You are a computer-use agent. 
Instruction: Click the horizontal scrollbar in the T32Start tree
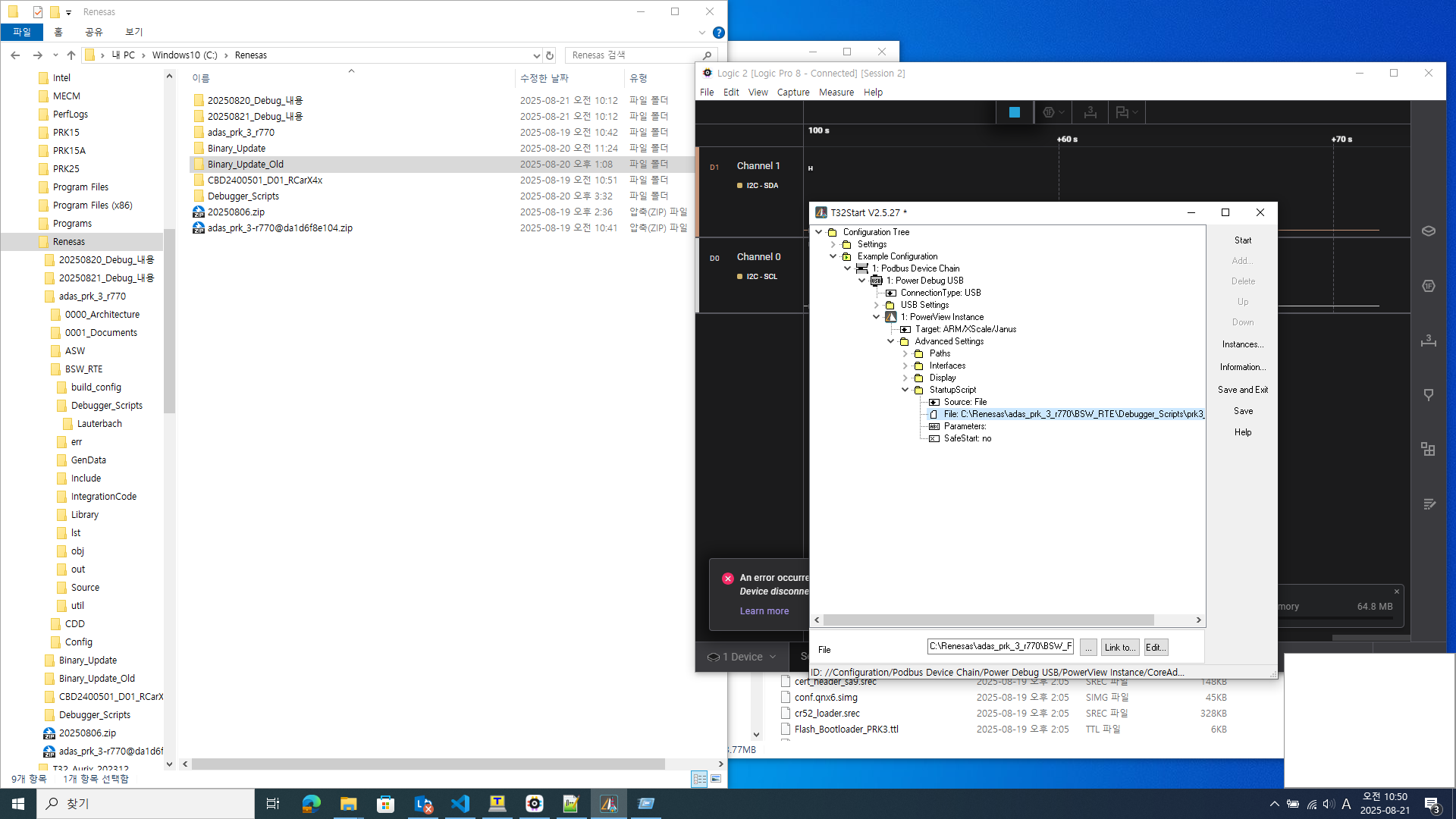(x=988, y=620)
